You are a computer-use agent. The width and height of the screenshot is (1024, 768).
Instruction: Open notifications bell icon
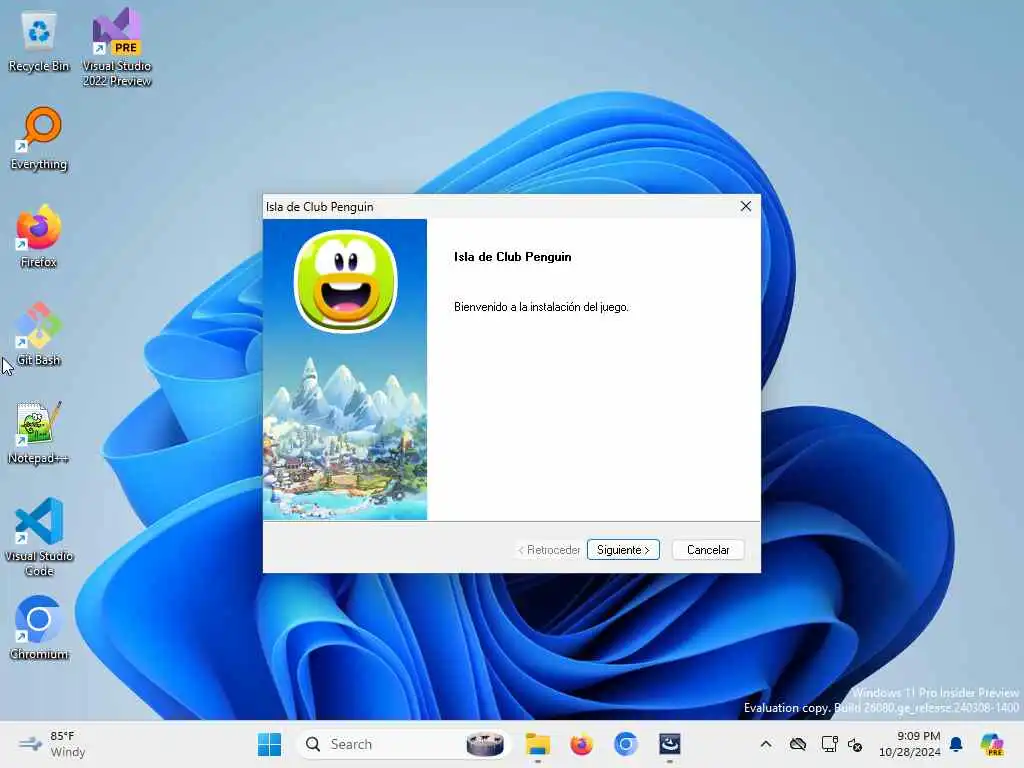pyautogui.click(x=956, y=744)
